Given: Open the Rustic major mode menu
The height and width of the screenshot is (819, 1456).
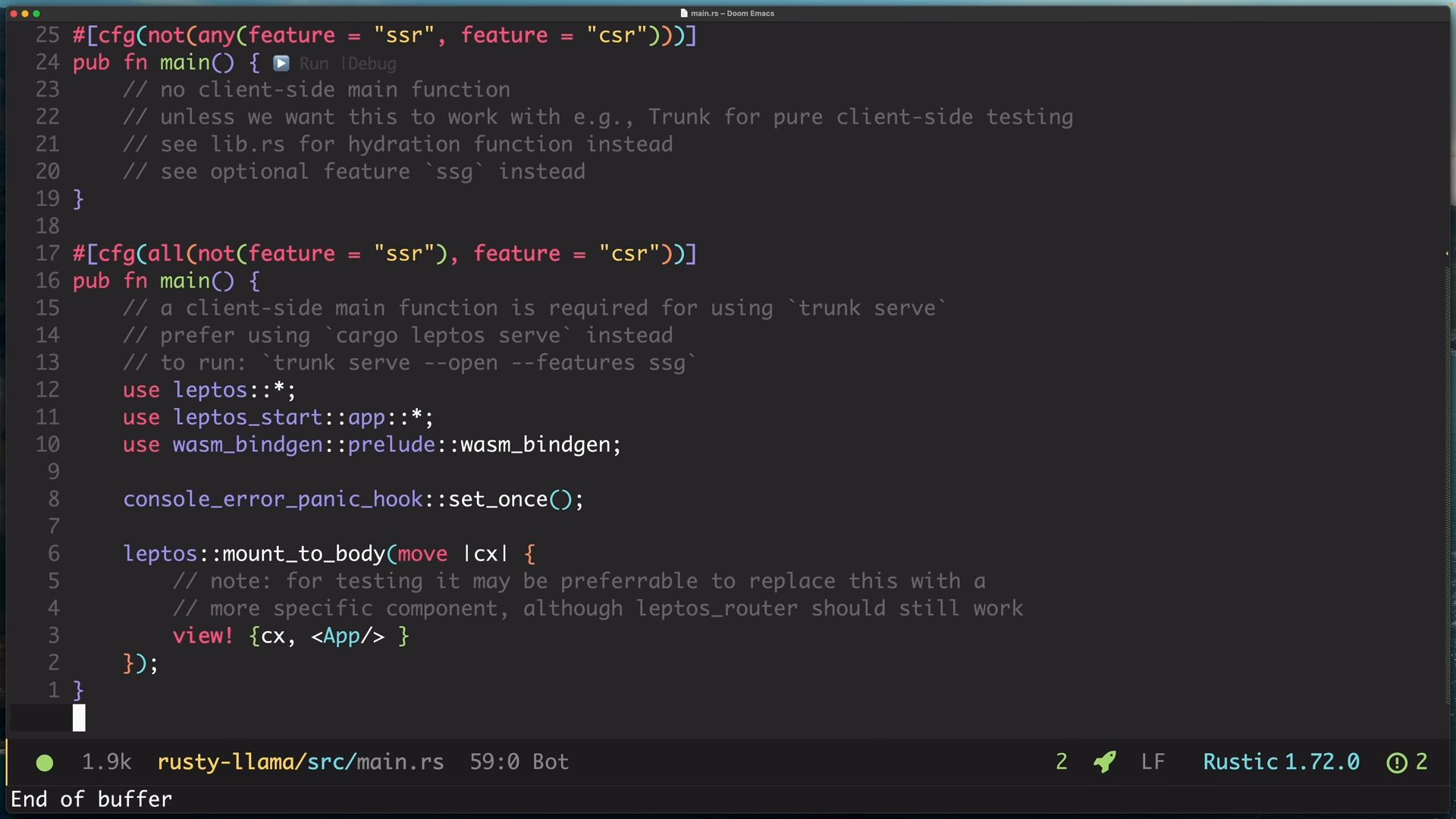Looking at the screenshot, I should [x=1240, y=762].
